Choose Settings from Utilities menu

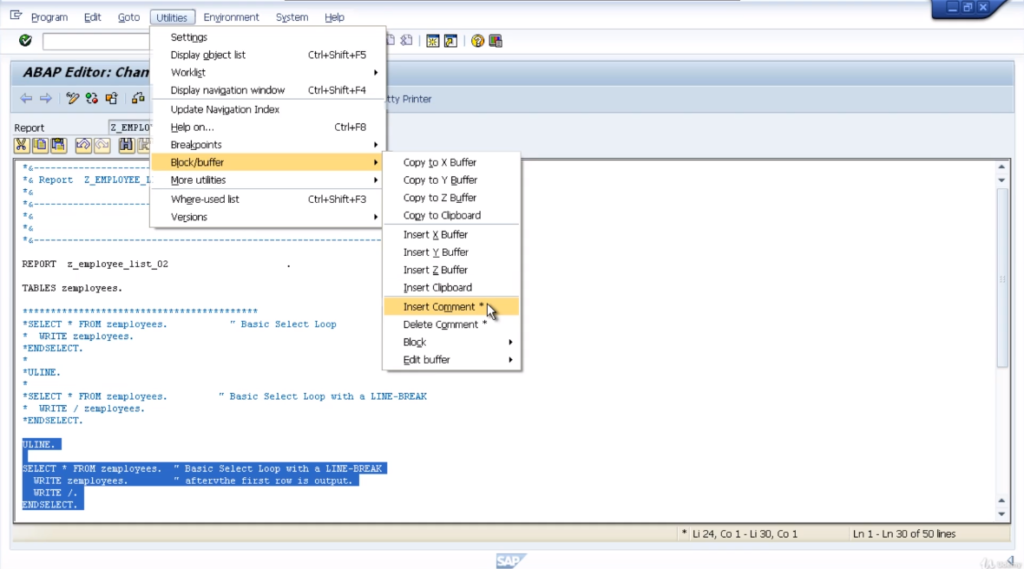click(x=268, y=37)
